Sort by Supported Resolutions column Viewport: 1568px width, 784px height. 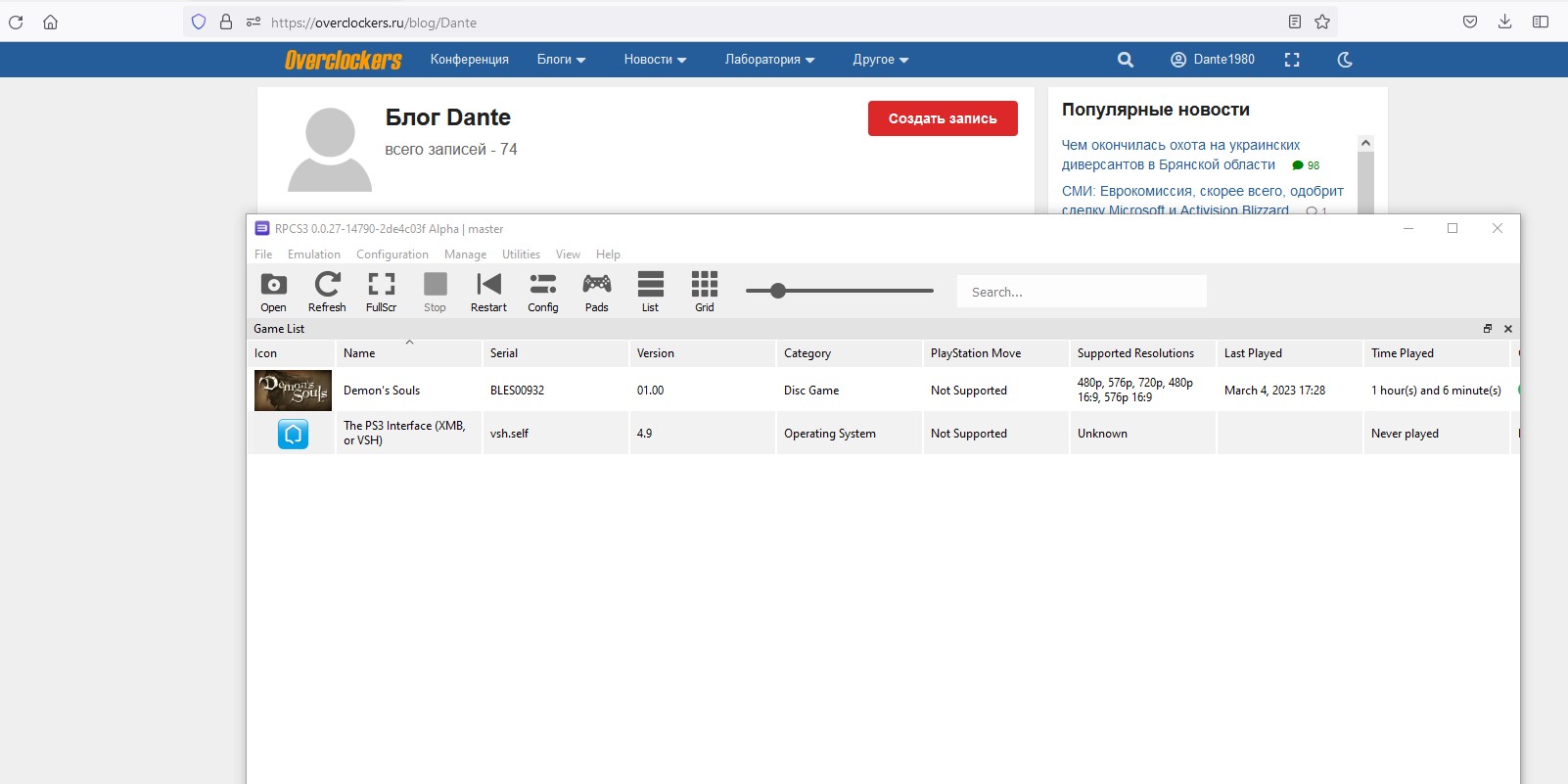pos(1142,353)
